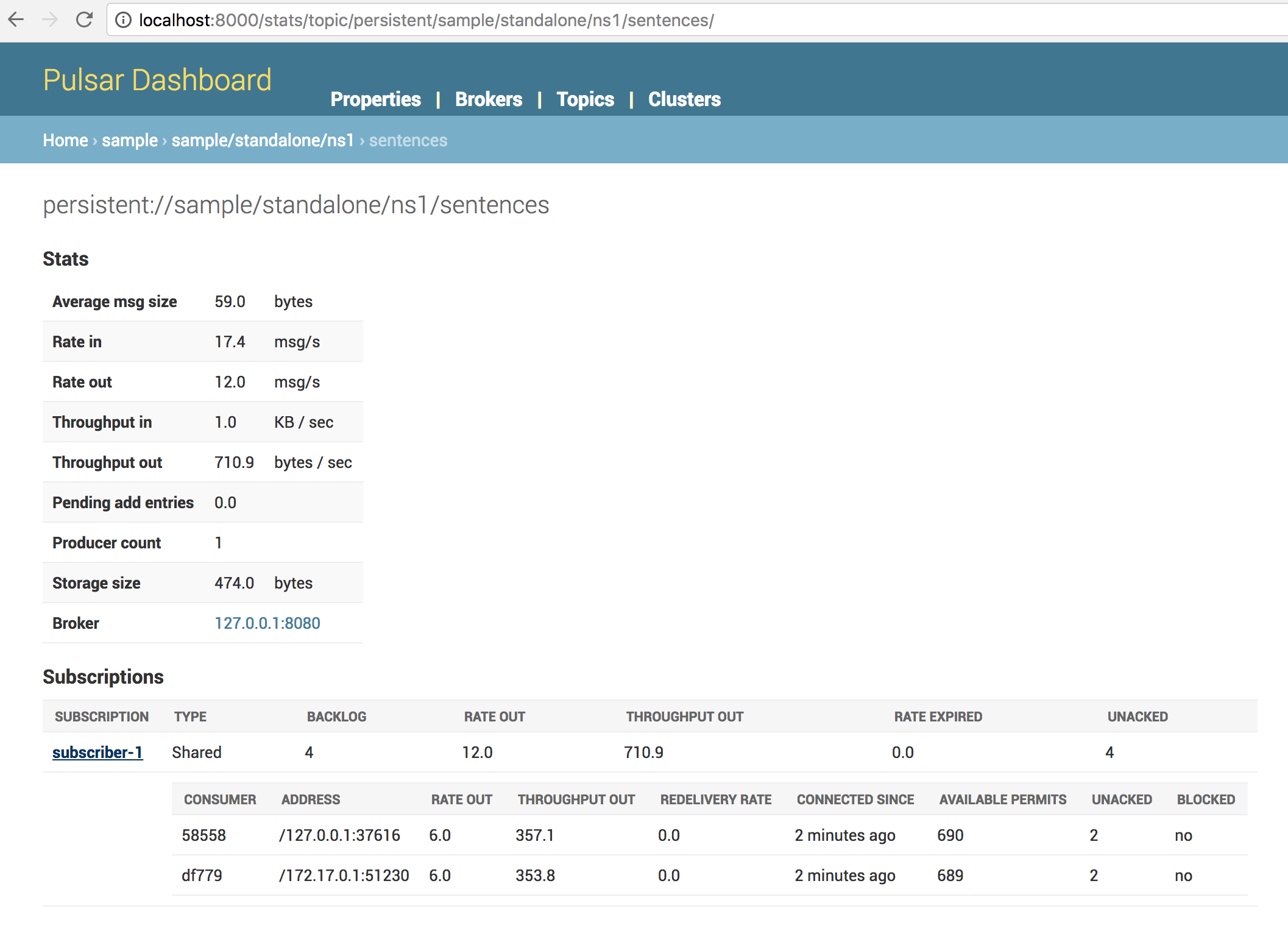Navigate to sample breadcrumb link

click(129, 140)
